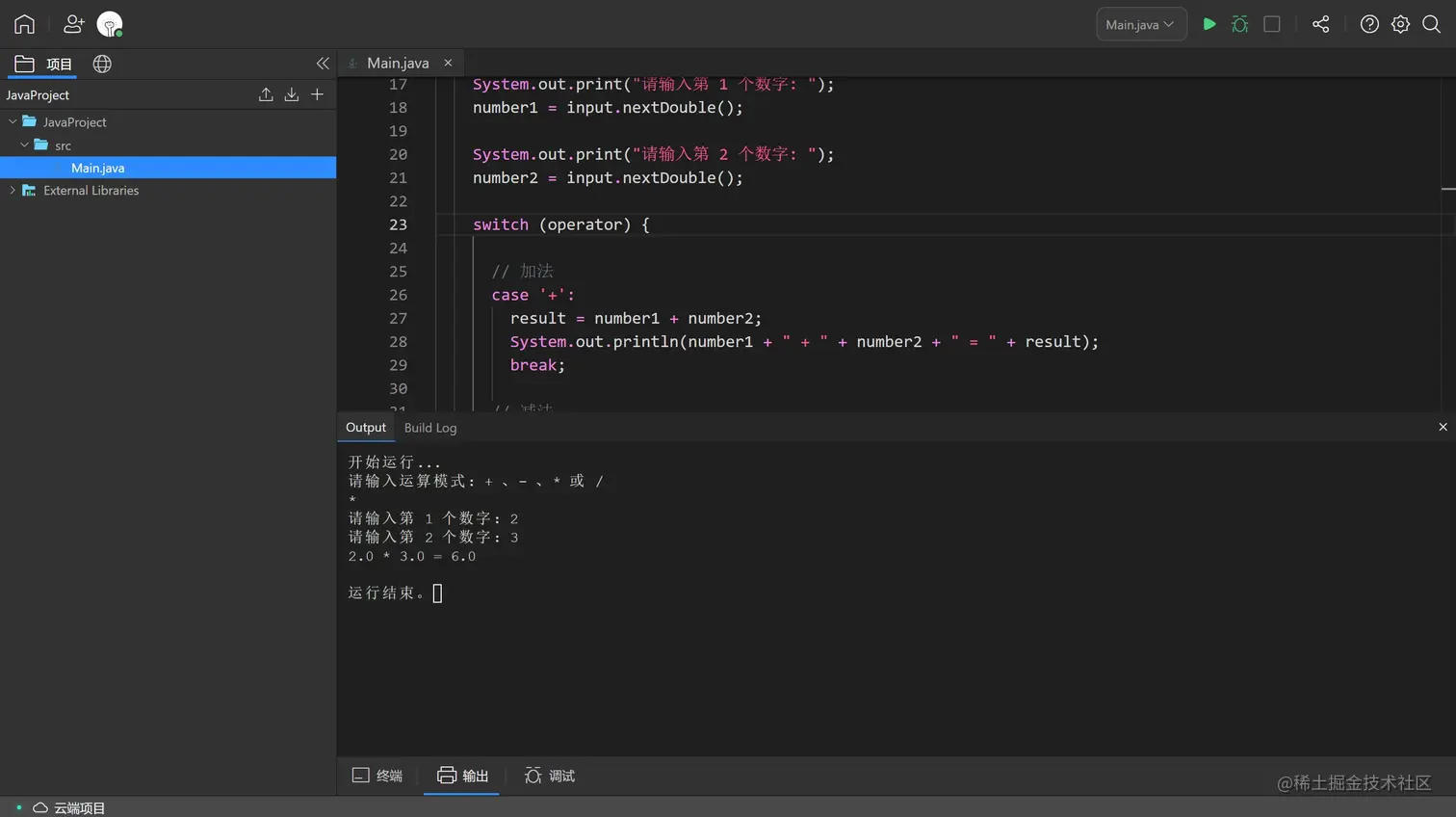
Task: Select Main.java in the project tree
Action: click(x=169, y=168)
